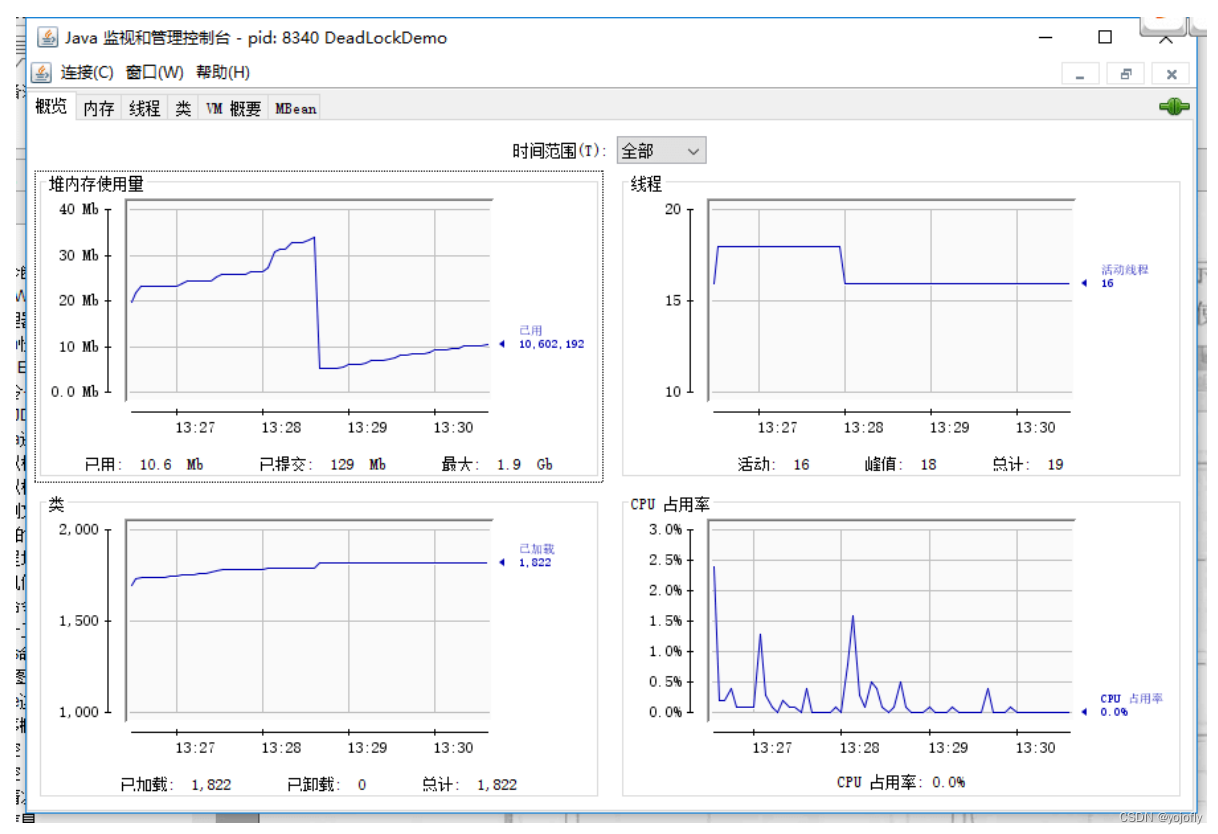Image resolution: width=1218 pixels, height=834 pixels.
Task: Restore the inner JConsole frame
Action: click(1125, 74)
